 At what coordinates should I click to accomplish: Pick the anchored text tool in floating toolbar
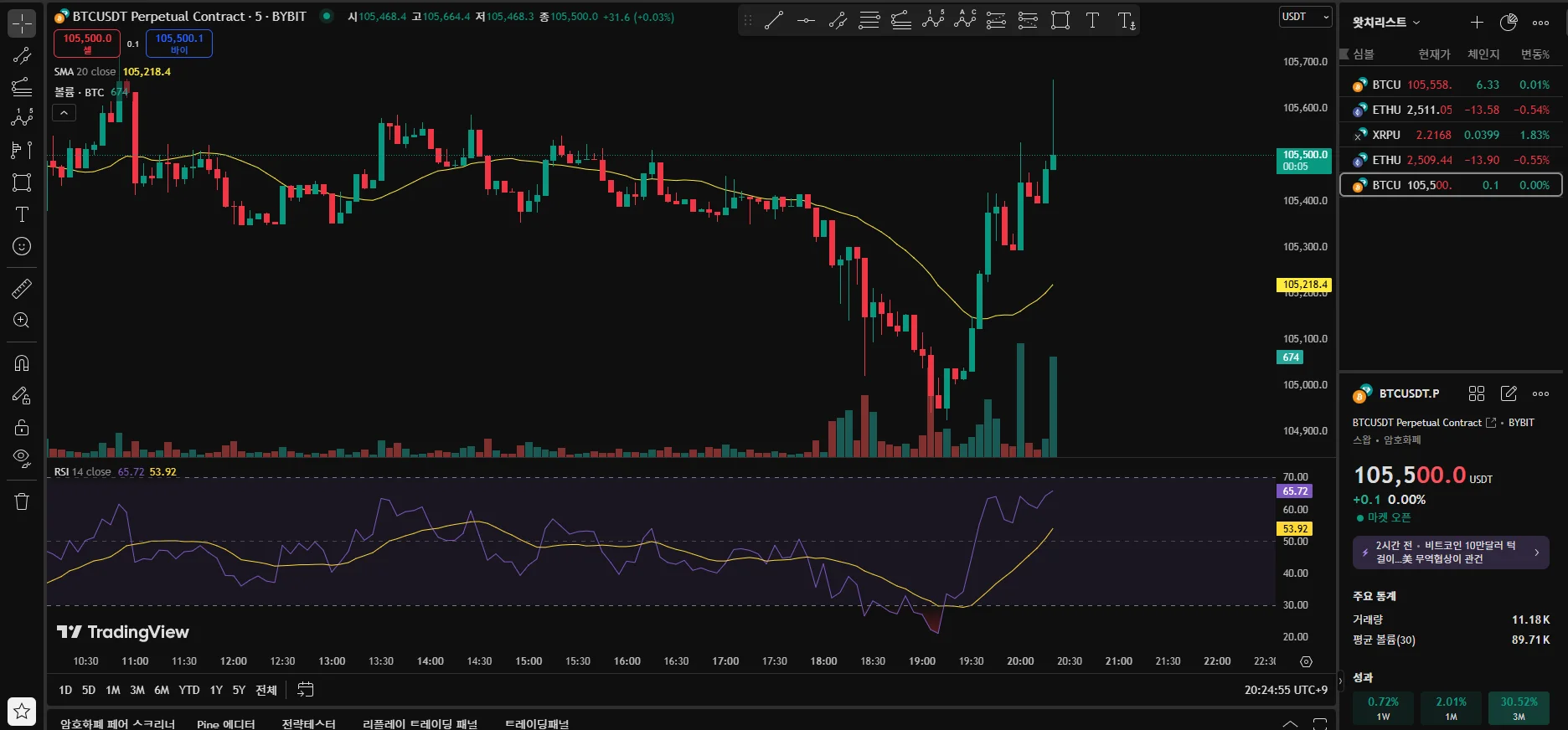[x=1126, y=20]
